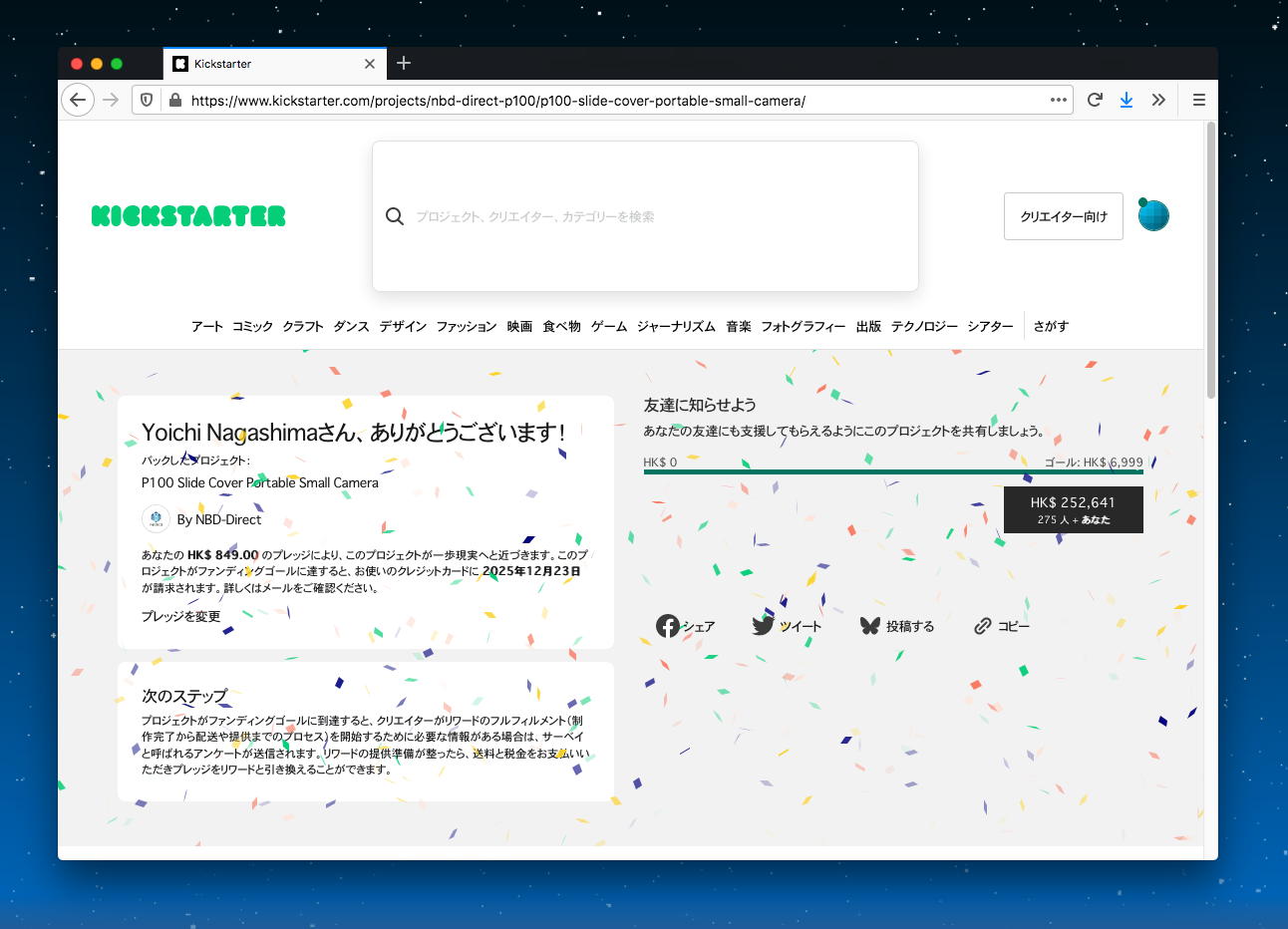Click the ゴール: HK$ 6,999 goal label
Screen dimensions: 1288x929
point(1094,463)
